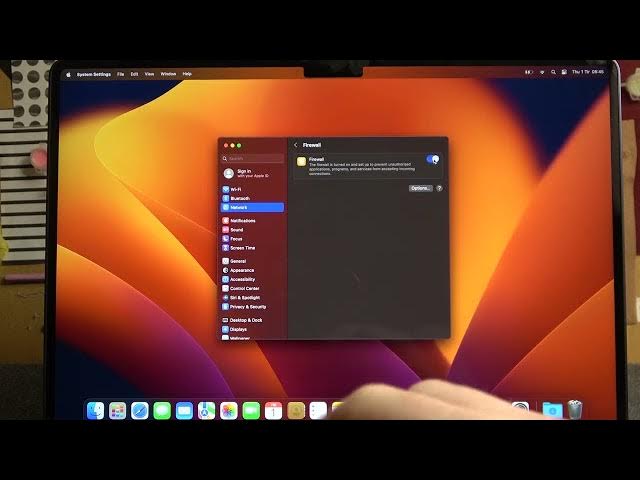Open Messages from the Dock
This screenshot has width=640, height=480.
tap(162, 410)
